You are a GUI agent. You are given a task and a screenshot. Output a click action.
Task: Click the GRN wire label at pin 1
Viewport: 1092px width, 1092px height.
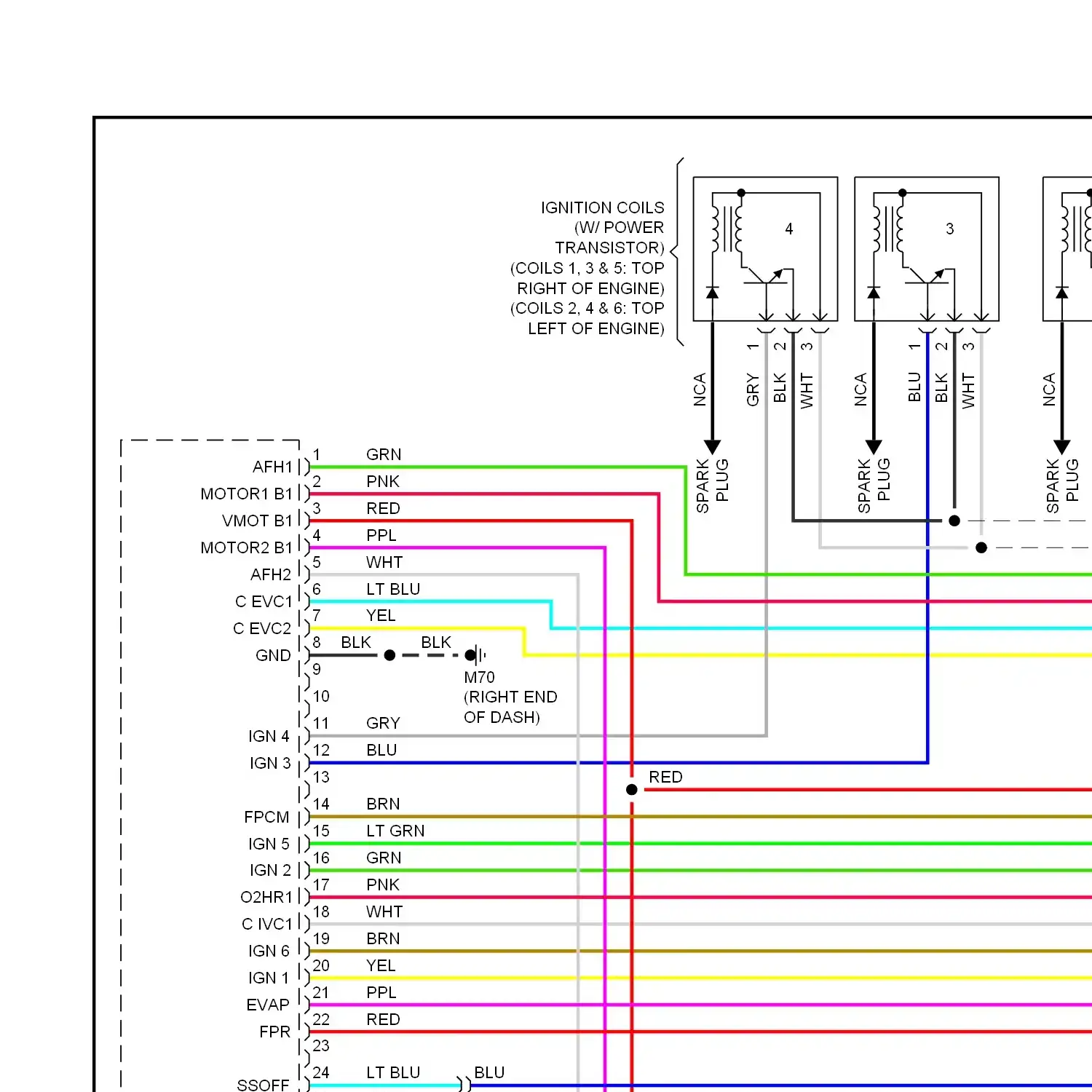pyautogui.click(x=384, y=454)
